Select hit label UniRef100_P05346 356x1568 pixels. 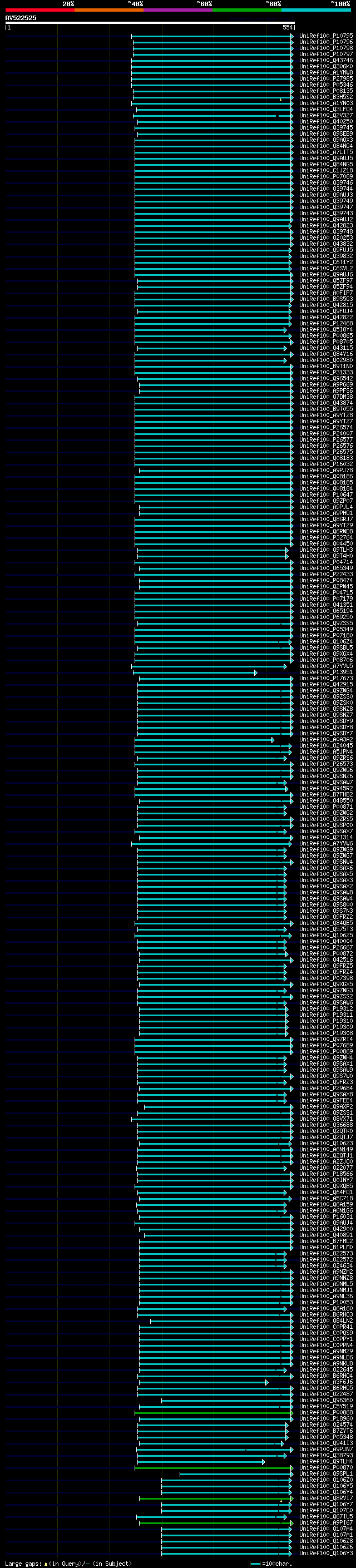coord(325,85)
